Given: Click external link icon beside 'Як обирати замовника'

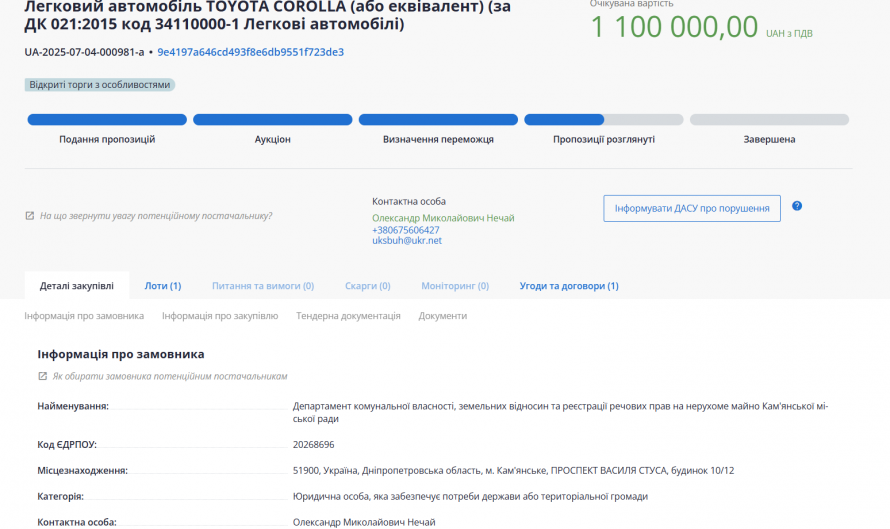Looking at the screenshot, I should coord(43,376).
